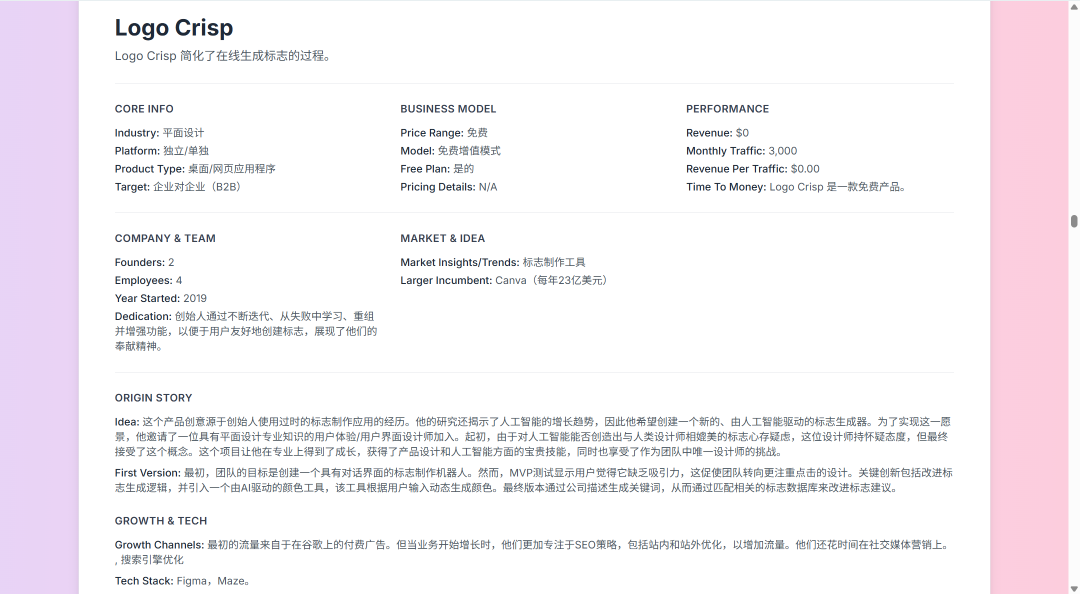1080x594 pixels.
Task: Click the Price Range: 免费 line
Action: 444,133
